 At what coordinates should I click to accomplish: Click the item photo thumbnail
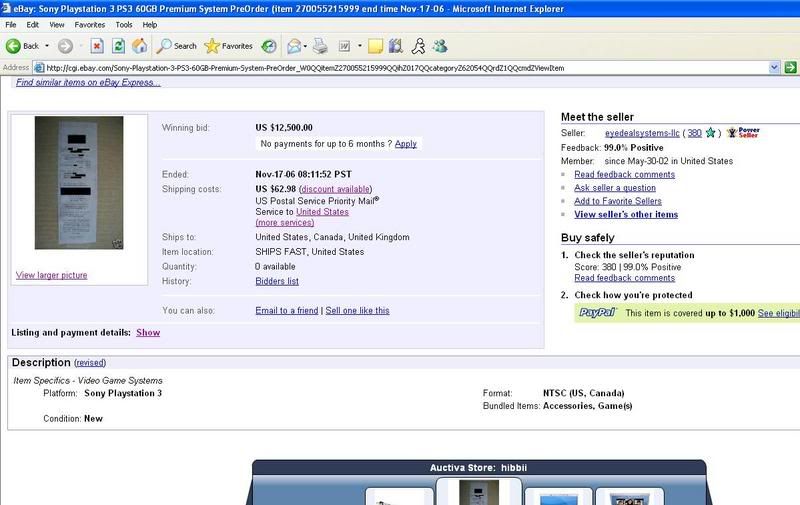(x=79, y=183)
